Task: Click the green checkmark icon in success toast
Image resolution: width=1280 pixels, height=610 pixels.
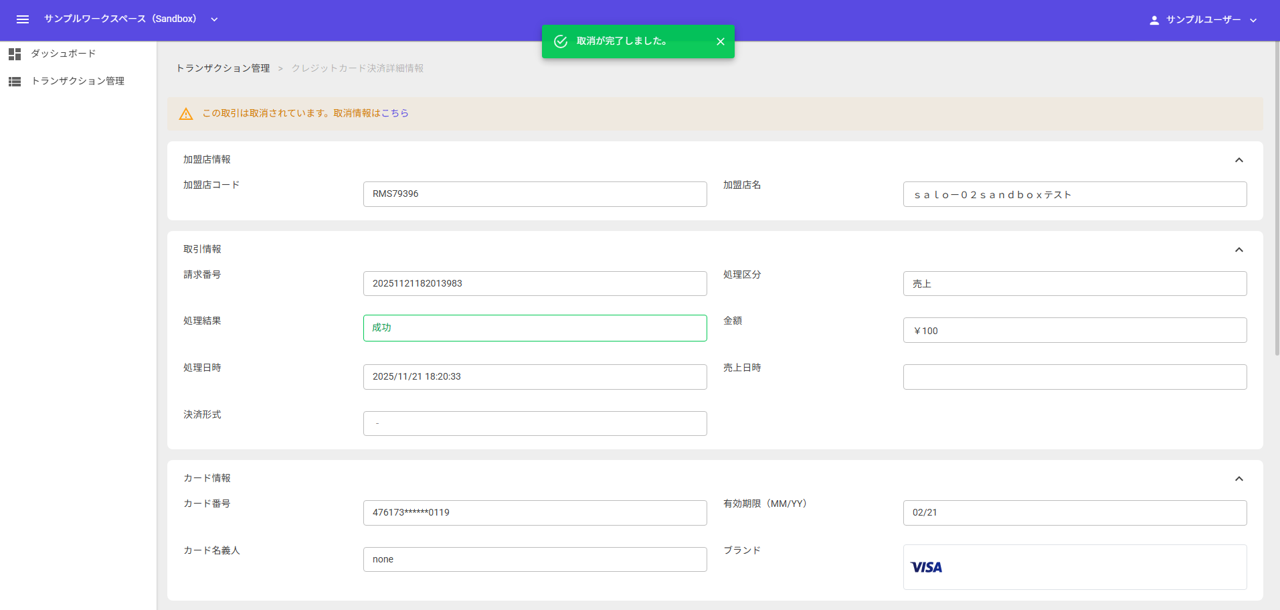Action: (x=560, y=41)
